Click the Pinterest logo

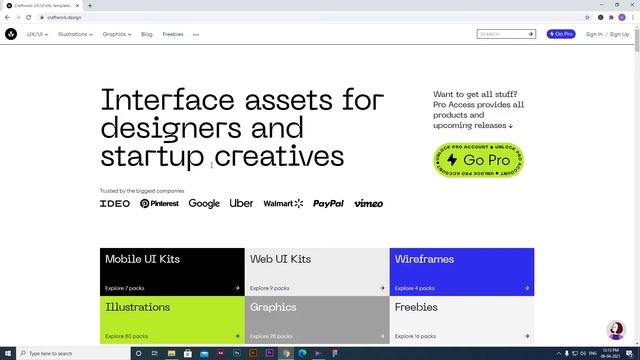159,203
